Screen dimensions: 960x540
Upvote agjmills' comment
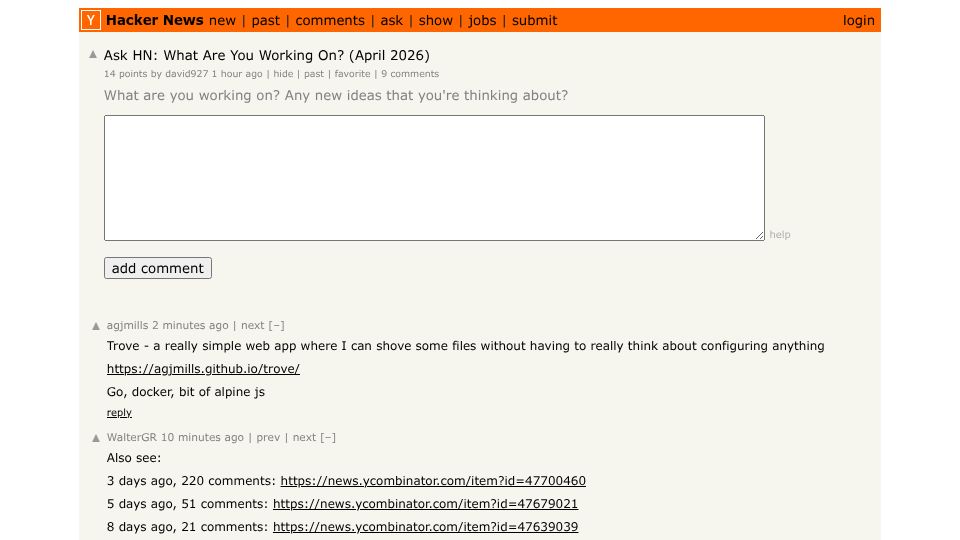pos(96,326)
